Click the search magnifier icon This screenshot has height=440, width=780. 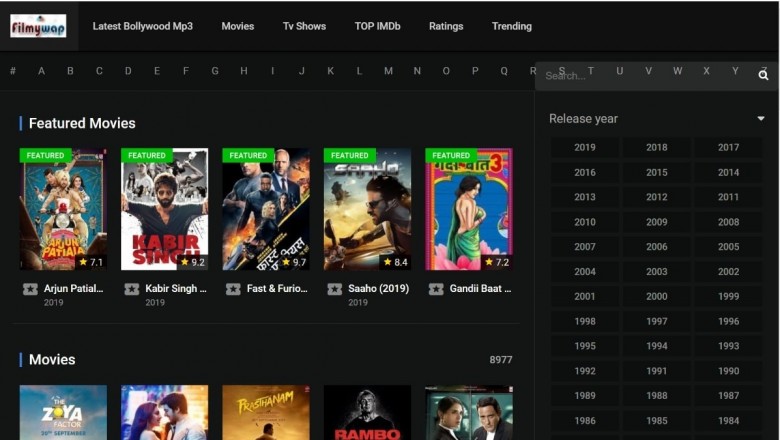point(763,76)
